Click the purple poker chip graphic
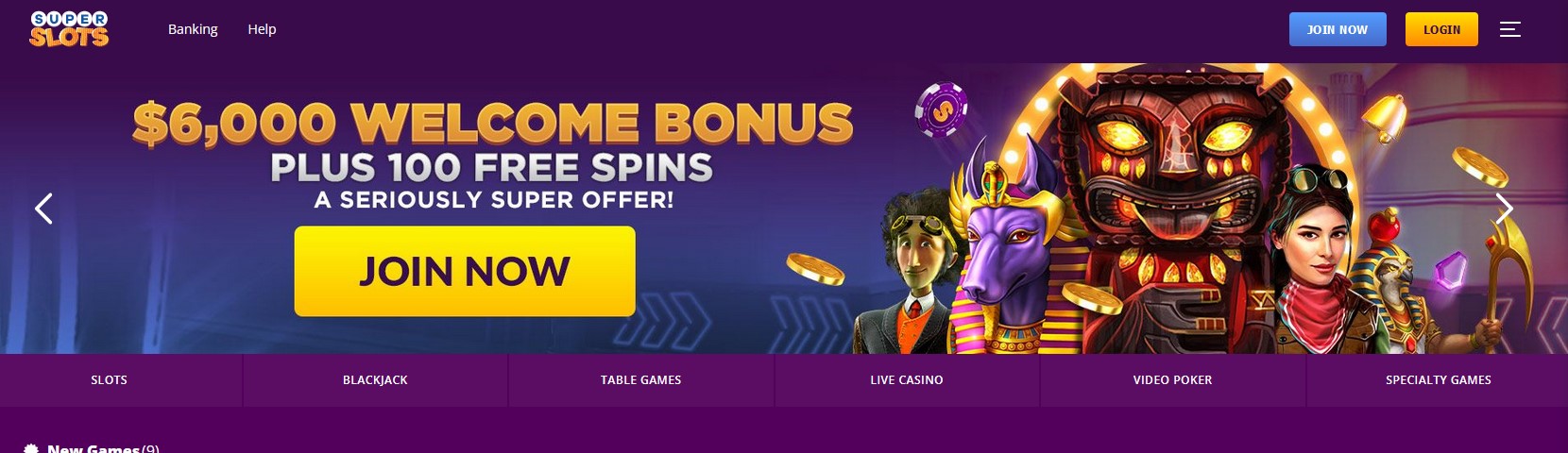This screenshot has height=453, width=1568. tap(941, 109)
